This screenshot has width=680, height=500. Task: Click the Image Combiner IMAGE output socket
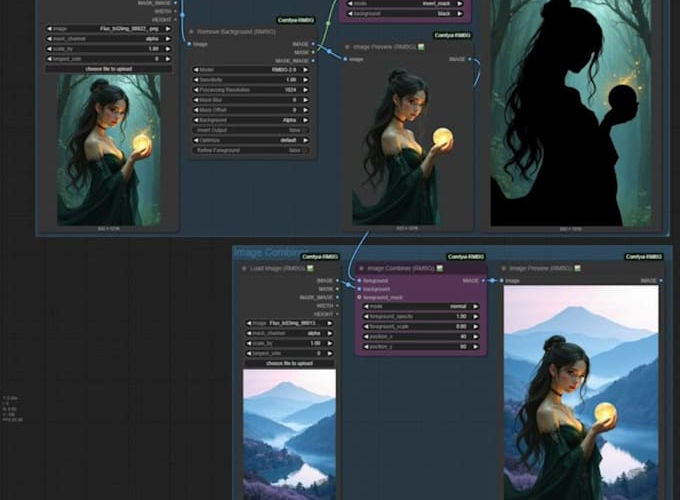[482, 281]
